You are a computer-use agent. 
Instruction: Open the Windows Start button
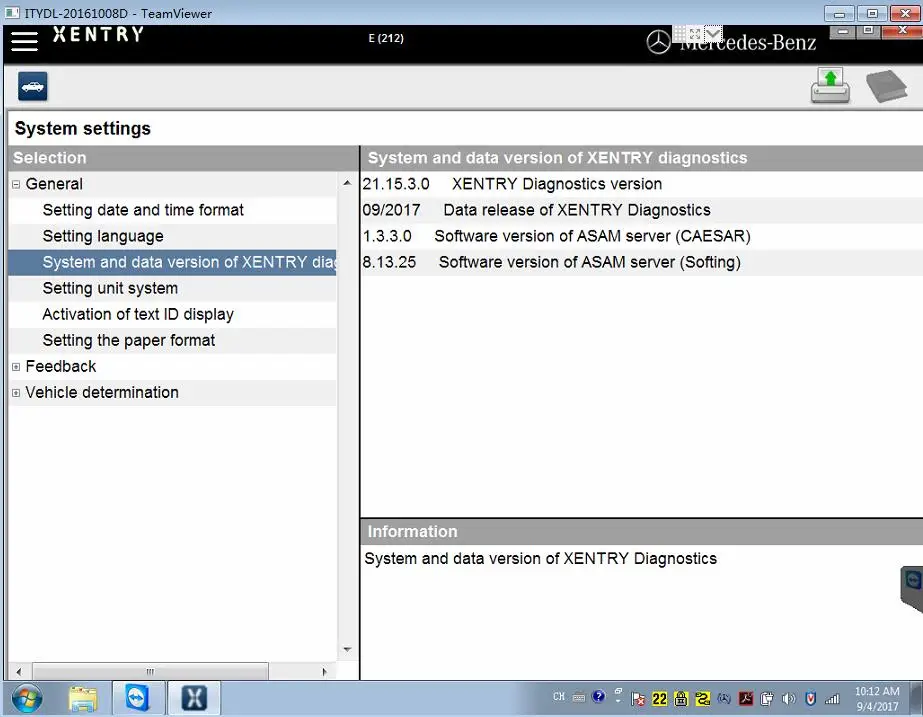pyautogui.click(x=27, y=699)
